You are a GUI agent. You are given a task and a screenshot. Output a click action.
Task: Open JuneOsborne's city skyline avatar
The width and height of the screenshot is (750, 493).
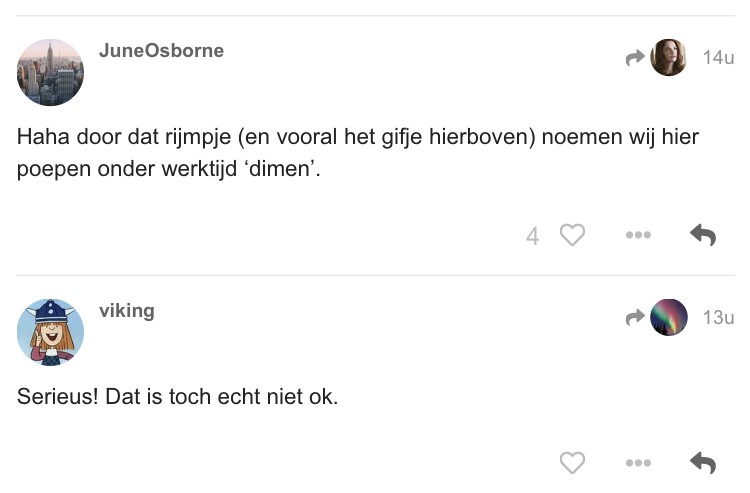pyautogui.click(x=50, y=72)
